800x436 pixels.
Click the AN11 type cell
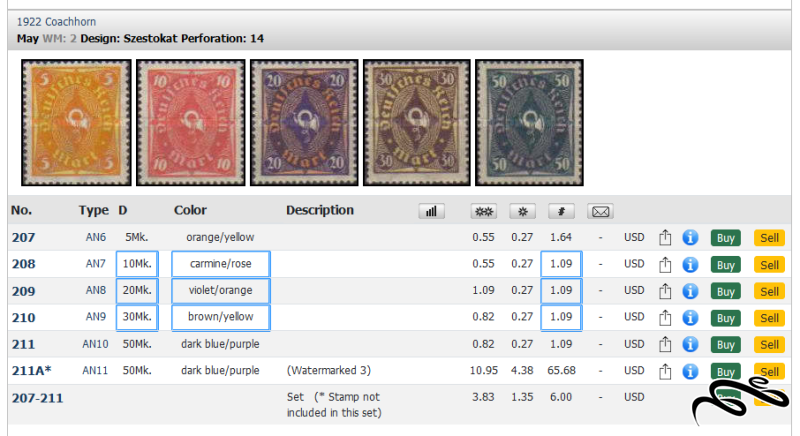pos(95,371)
